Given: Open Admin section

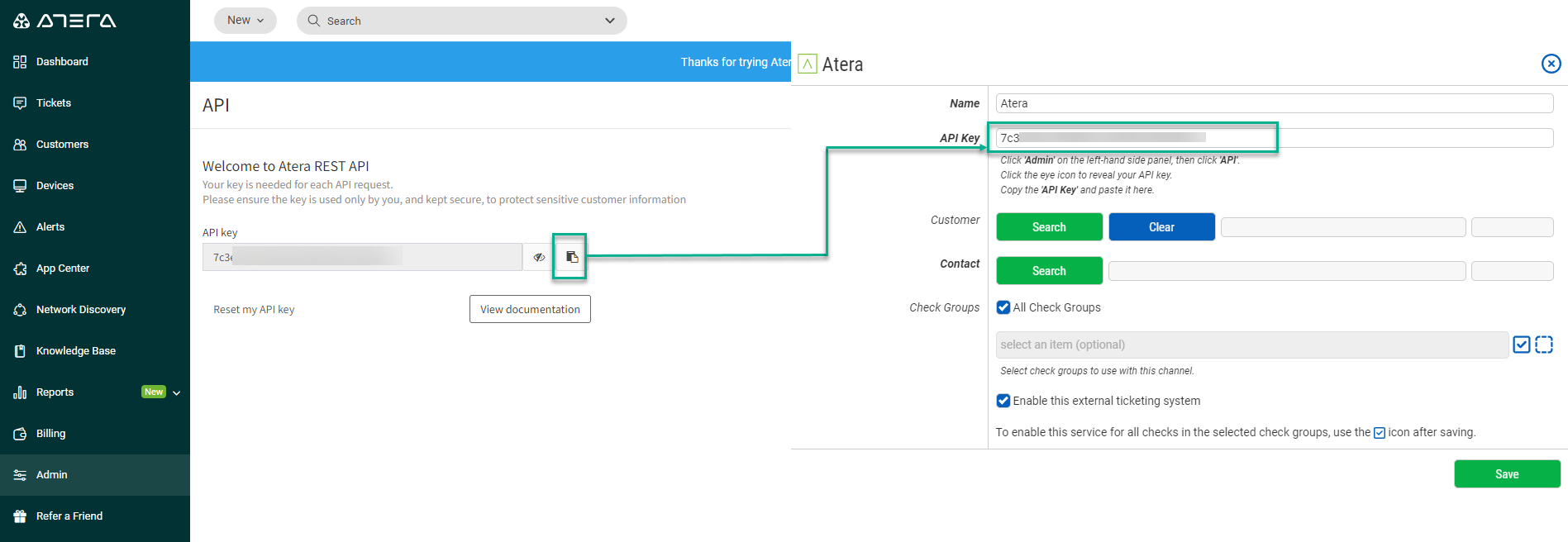Looking at the screenshot, I should pyautogui.click(x=95, y=475).
